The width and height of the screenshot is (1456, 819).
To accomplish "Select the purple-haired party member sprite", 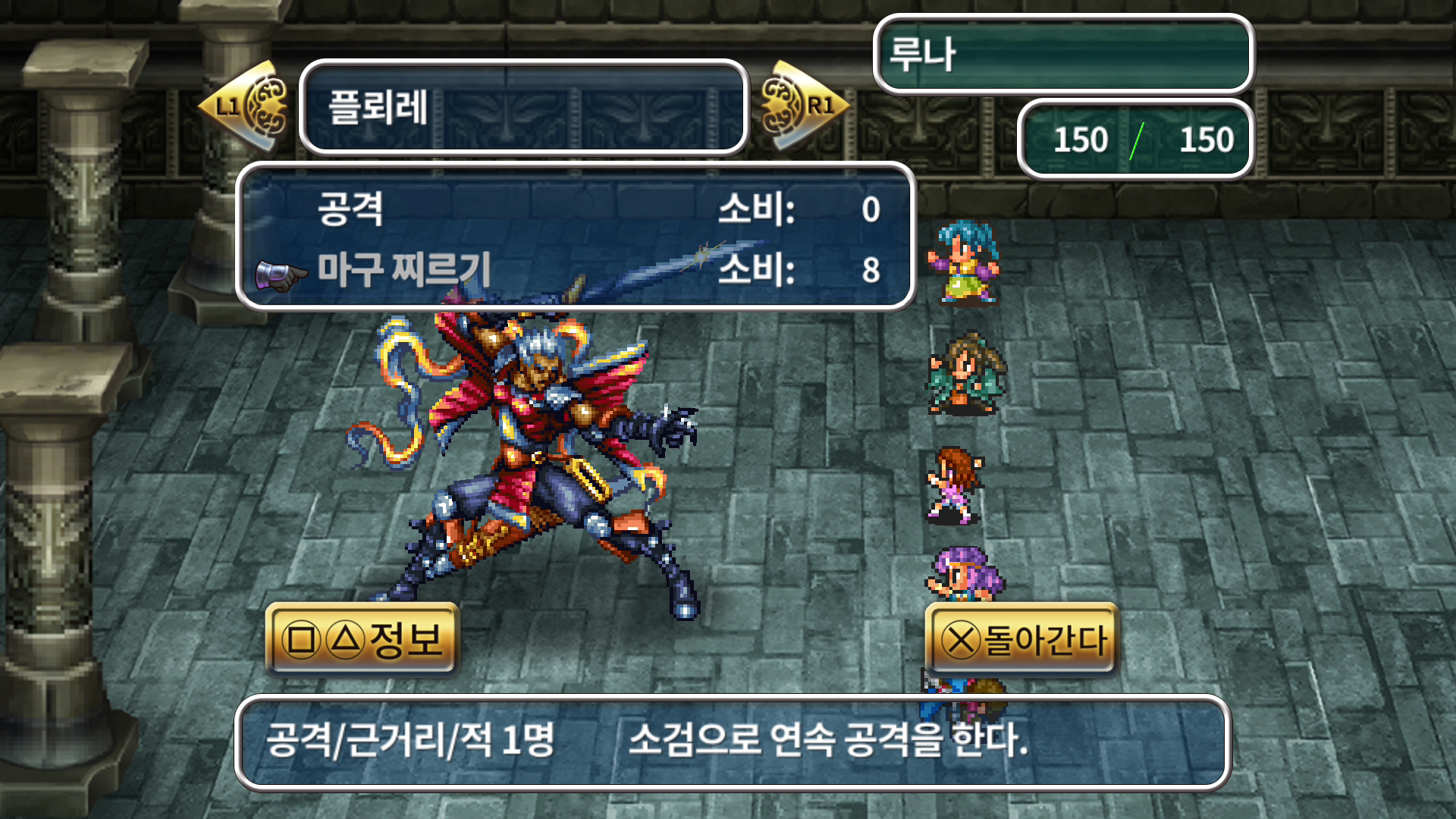I will pos(964,574).
